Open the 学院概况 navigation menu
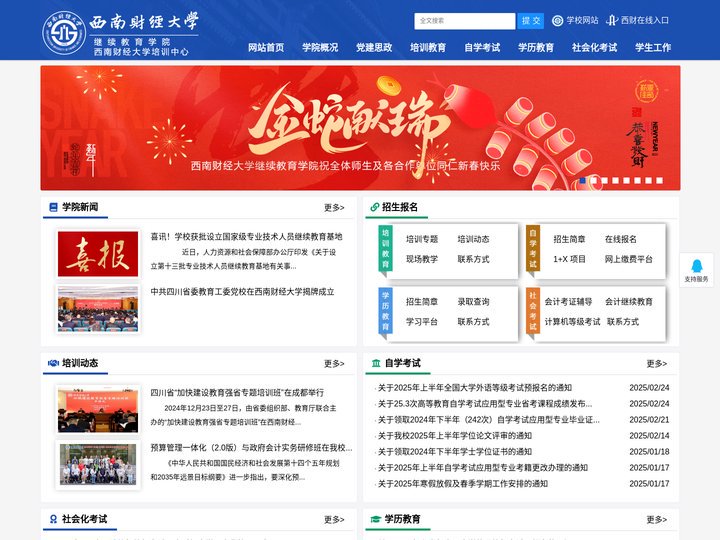Screen dimensions: 720x540 point(320,47)
